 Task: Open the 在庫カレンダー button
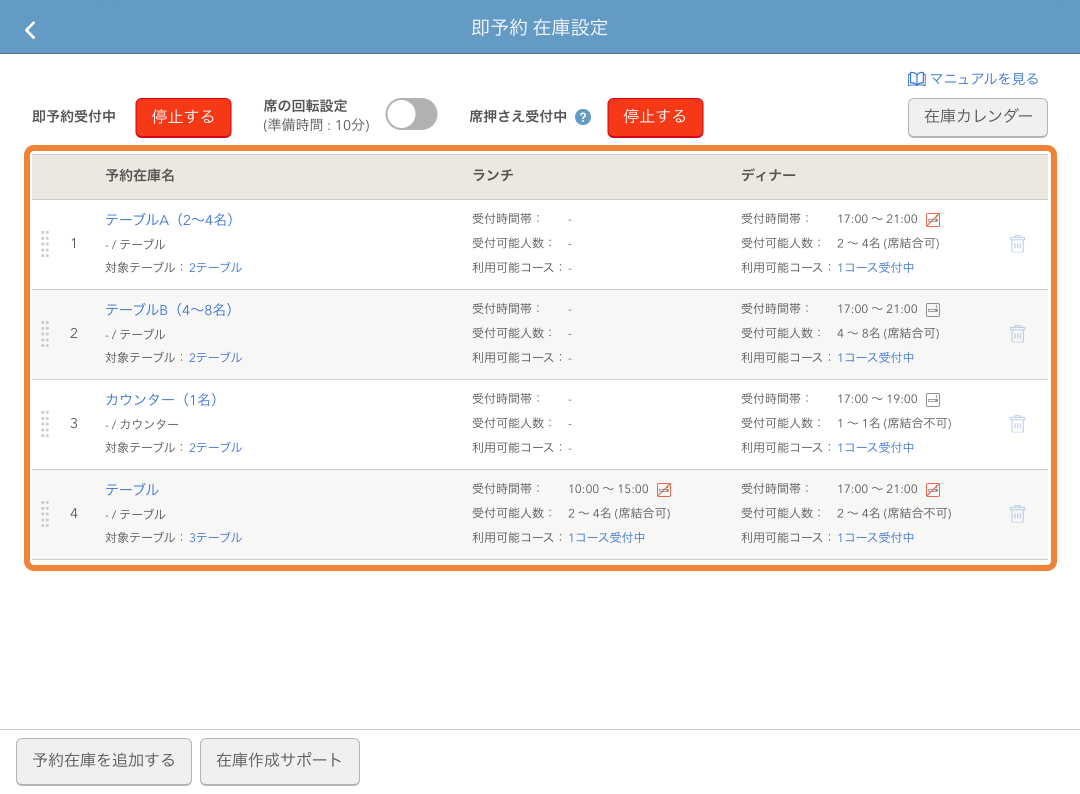(977, 118)
